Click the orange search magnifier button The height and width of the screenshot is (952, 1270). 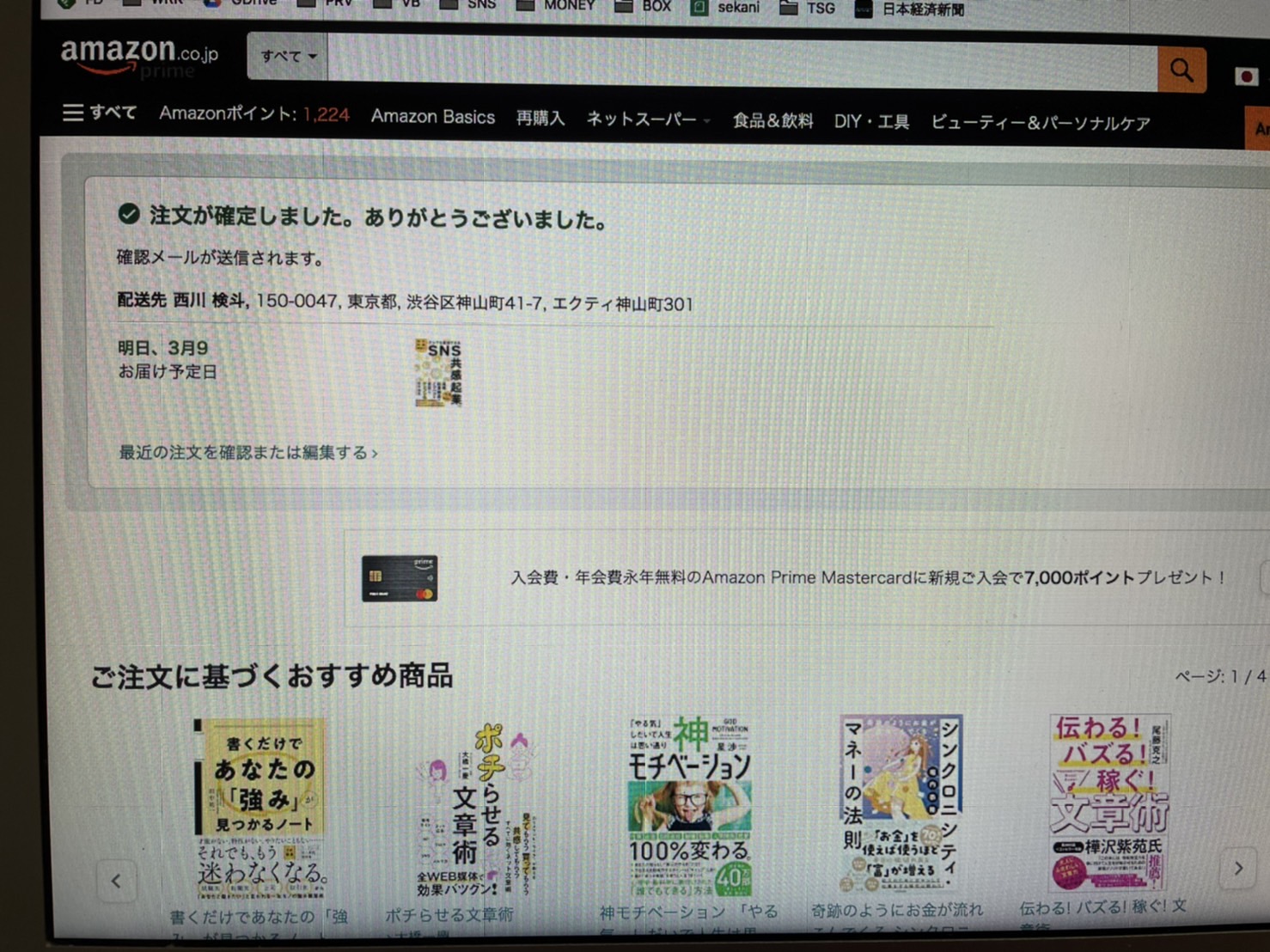[1181, 70]
